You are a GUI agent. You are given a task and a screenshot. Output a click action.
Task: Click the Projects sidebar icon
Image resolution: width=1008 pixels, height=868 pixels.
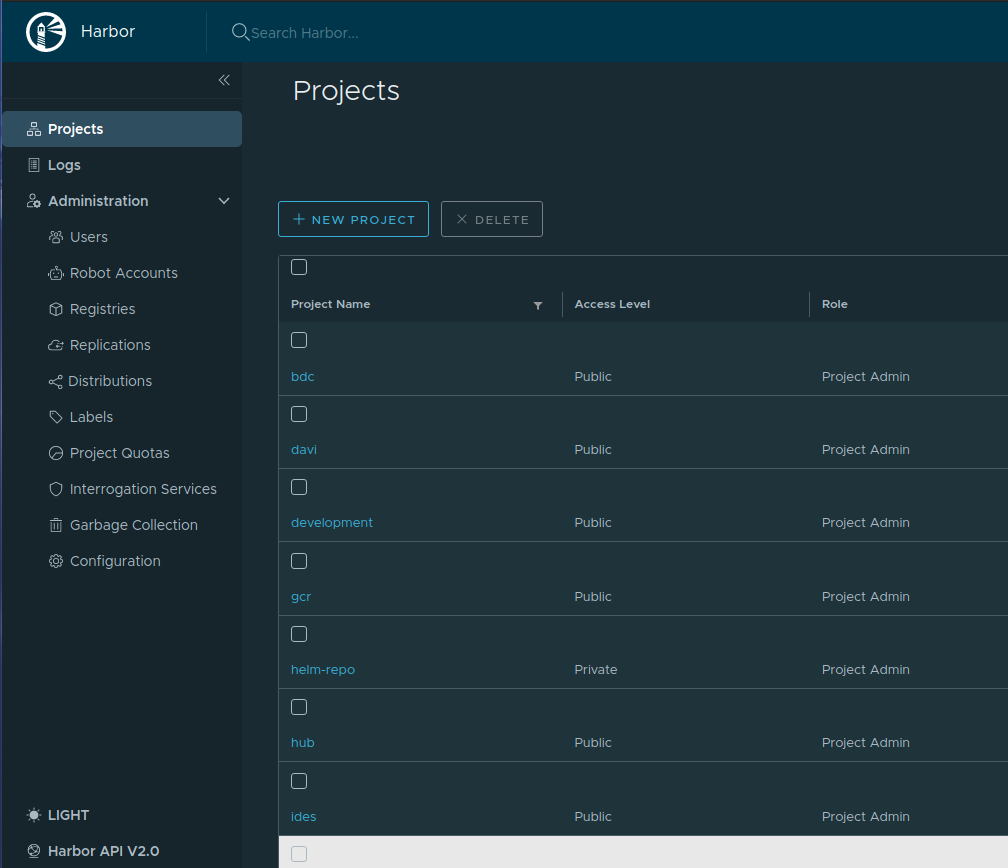pos(33,129)
